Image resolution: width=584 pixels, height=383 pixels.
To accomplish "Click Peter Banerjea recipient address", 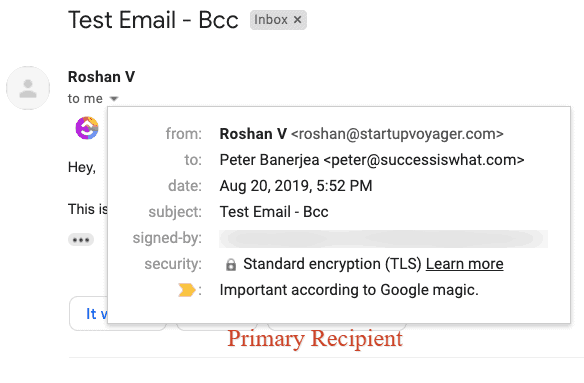I will [372, 160].
